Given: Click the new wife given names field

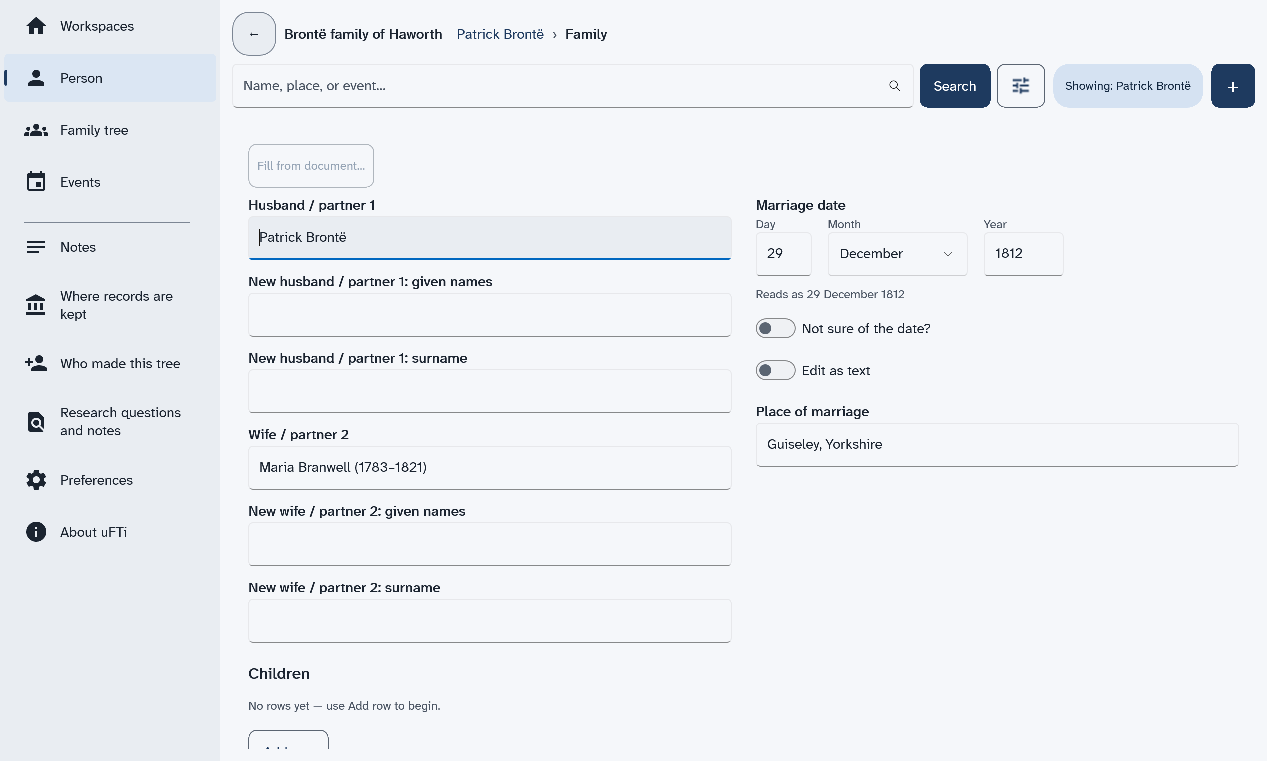Looking at the screenshot, I should coord(490,544).
